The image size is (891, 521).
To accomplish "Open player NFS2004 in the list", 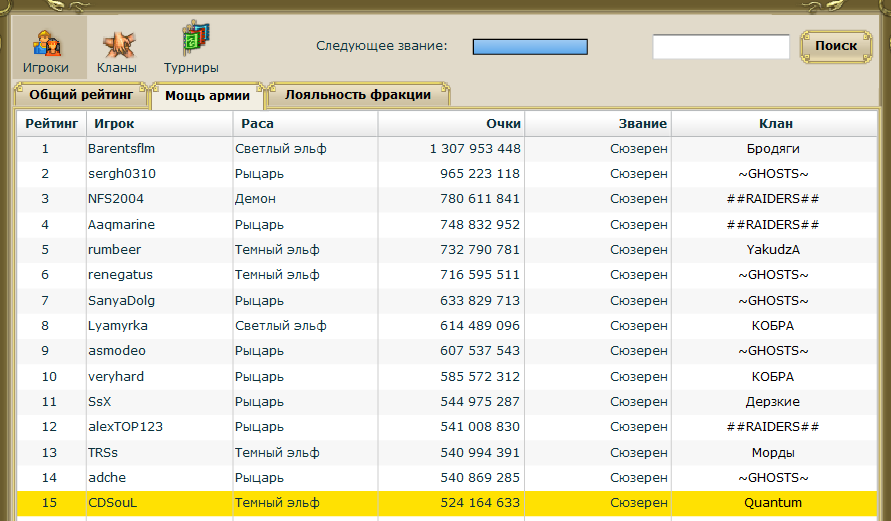I will click(116, 199).
